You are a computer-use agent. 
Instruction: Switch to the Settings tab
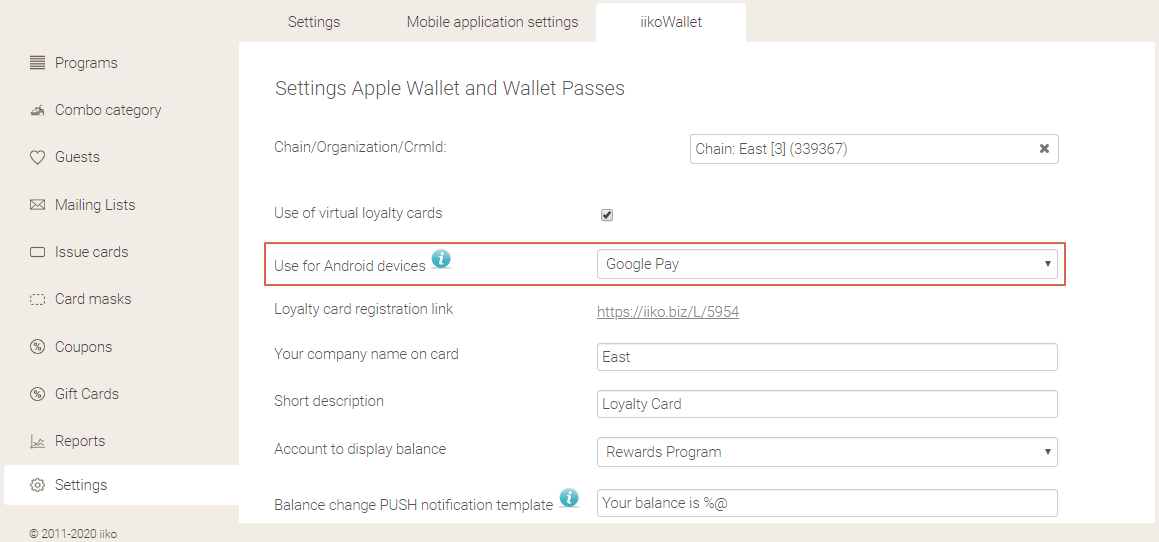pos(314,22)
